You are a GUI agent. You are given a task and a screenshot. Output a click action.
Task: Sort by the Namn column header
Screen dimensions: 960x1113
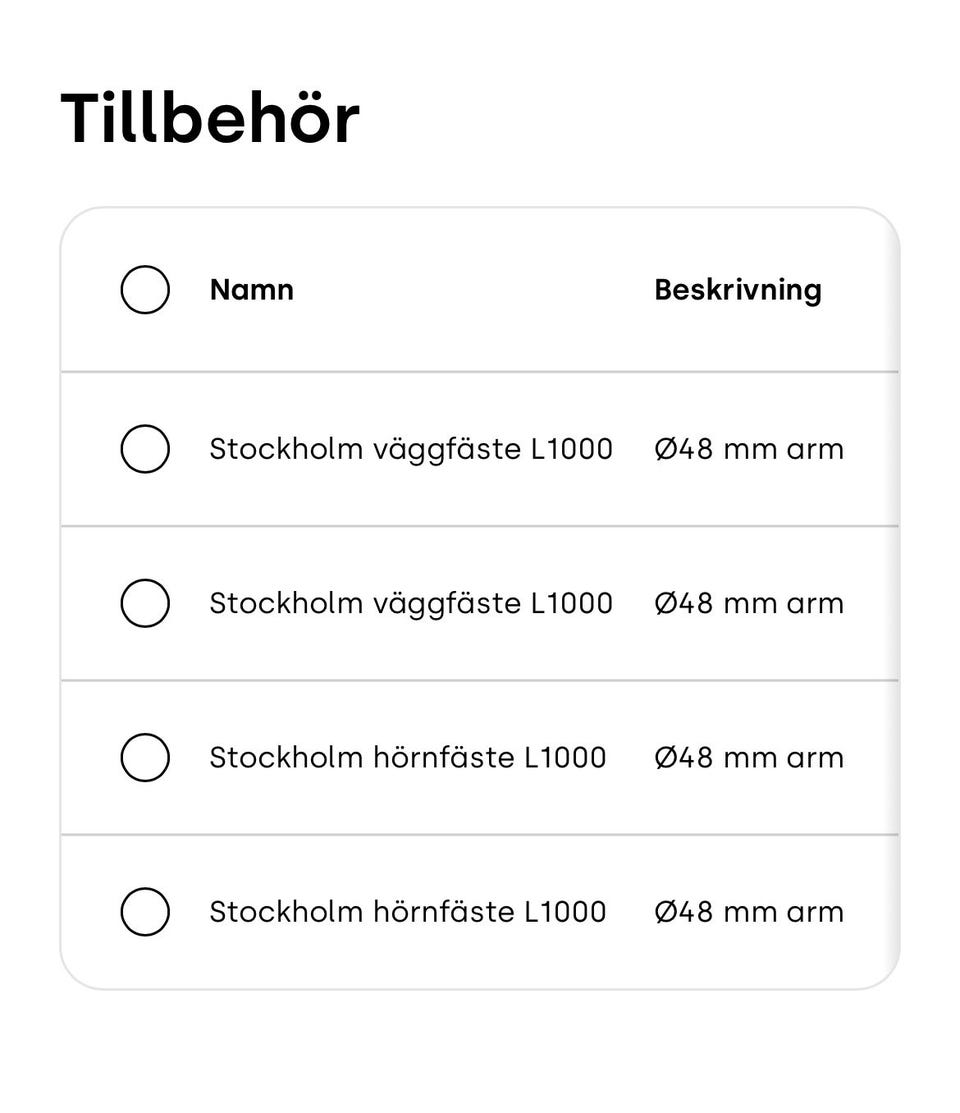click(x=252, y=290)
